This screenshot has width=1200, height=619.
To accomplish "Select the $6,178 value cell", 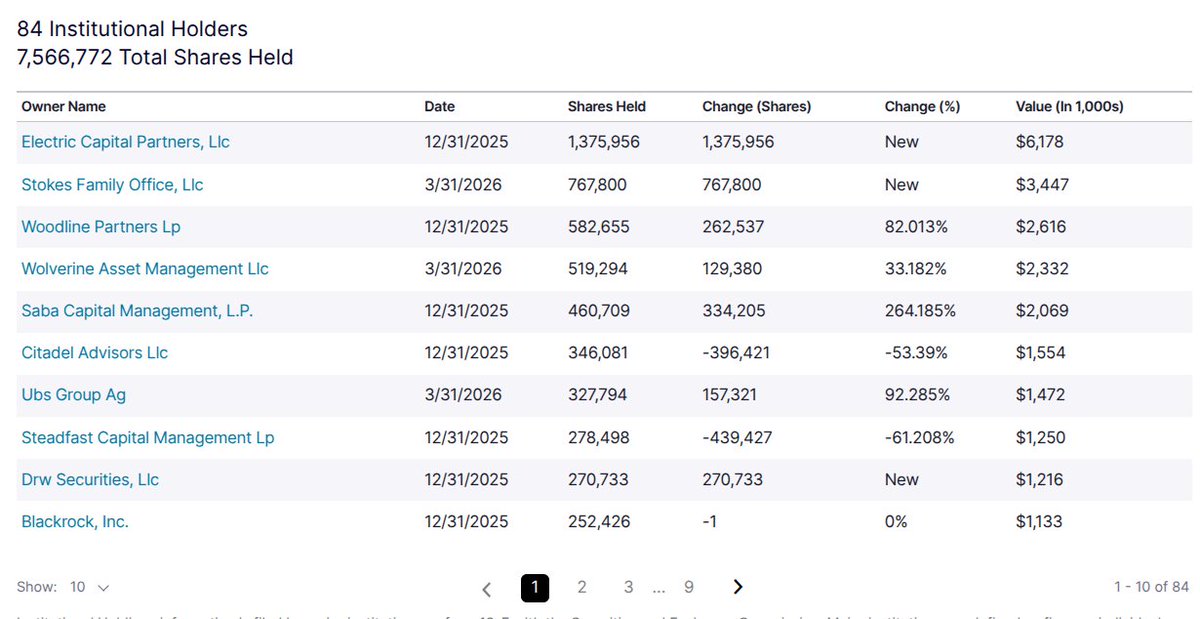I will (1039, 142).
